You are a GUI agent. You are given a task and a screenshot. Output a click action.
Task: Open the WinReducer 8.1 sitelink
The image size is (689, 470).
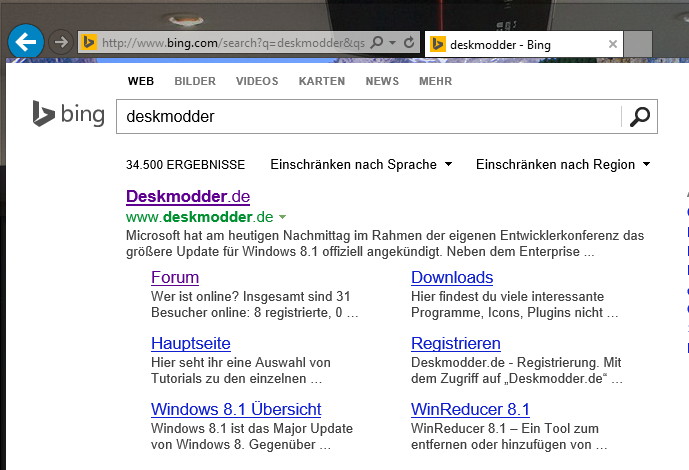click(x=470, y=409)
